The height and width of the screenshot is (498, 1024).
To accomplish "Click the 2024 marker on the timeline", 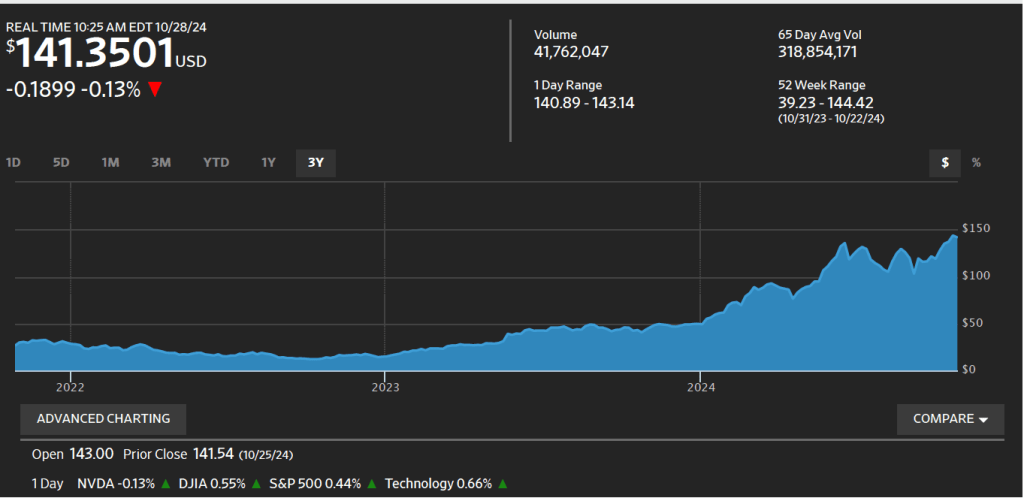I will pos(700,385).
